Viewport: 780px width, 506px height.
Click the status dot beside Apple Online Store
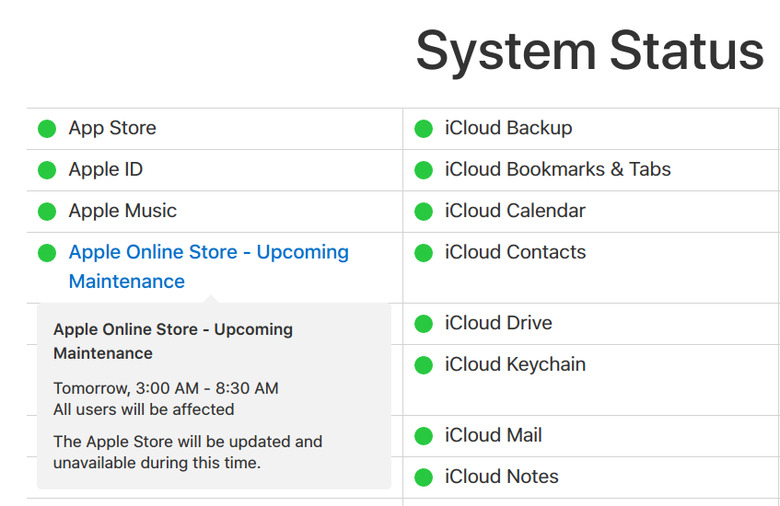pos(47,253)
